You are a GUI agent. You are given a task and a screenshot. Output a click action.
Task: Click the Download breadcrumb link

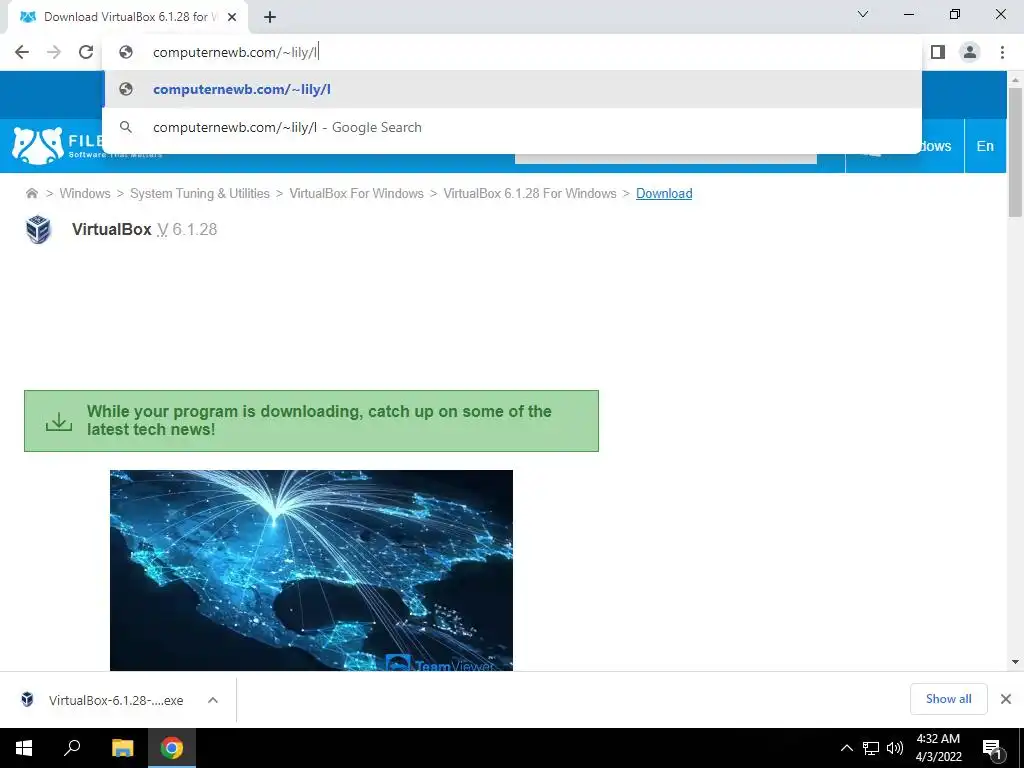pyautogui.click(x=664, y=193)
